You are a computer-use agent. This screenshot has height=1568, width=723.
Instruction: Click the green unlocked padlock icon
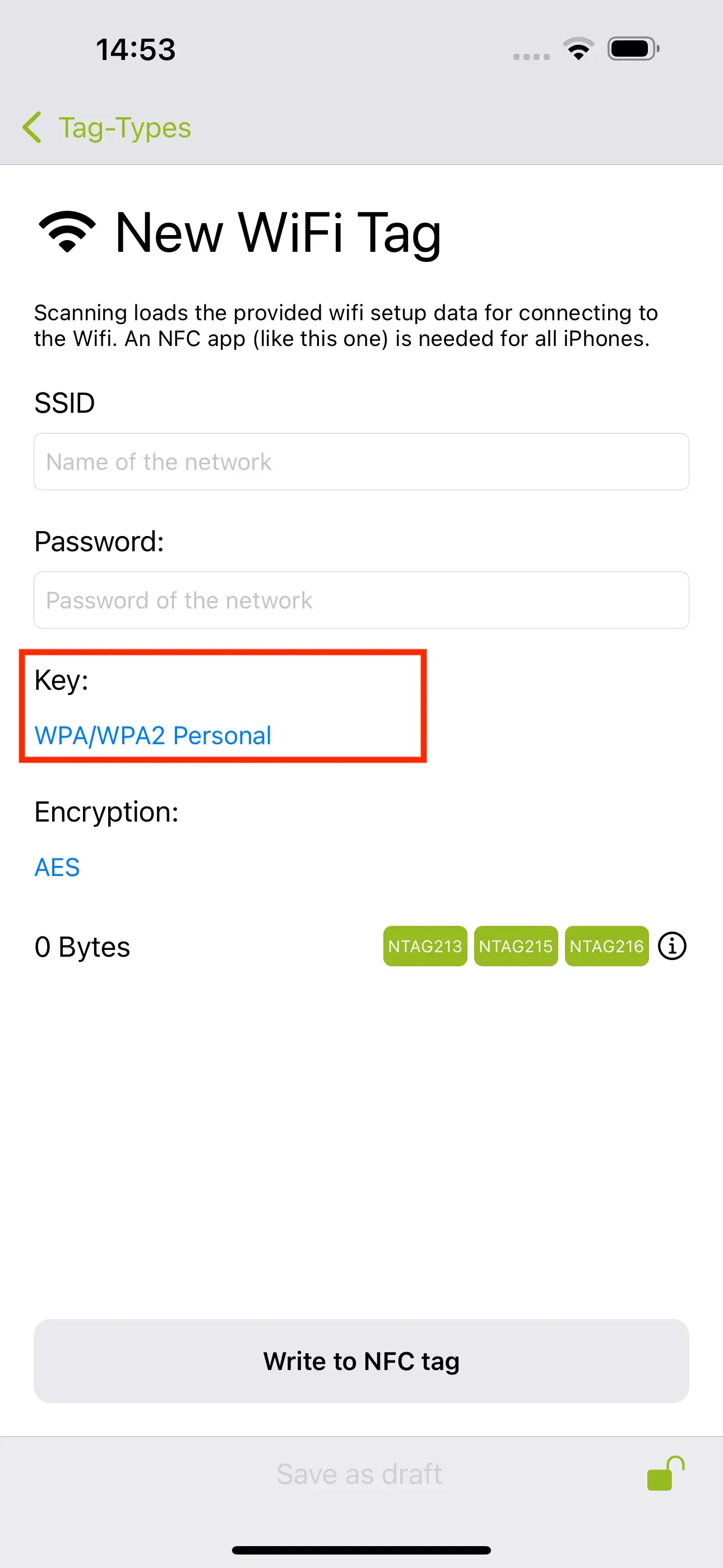667,1474
